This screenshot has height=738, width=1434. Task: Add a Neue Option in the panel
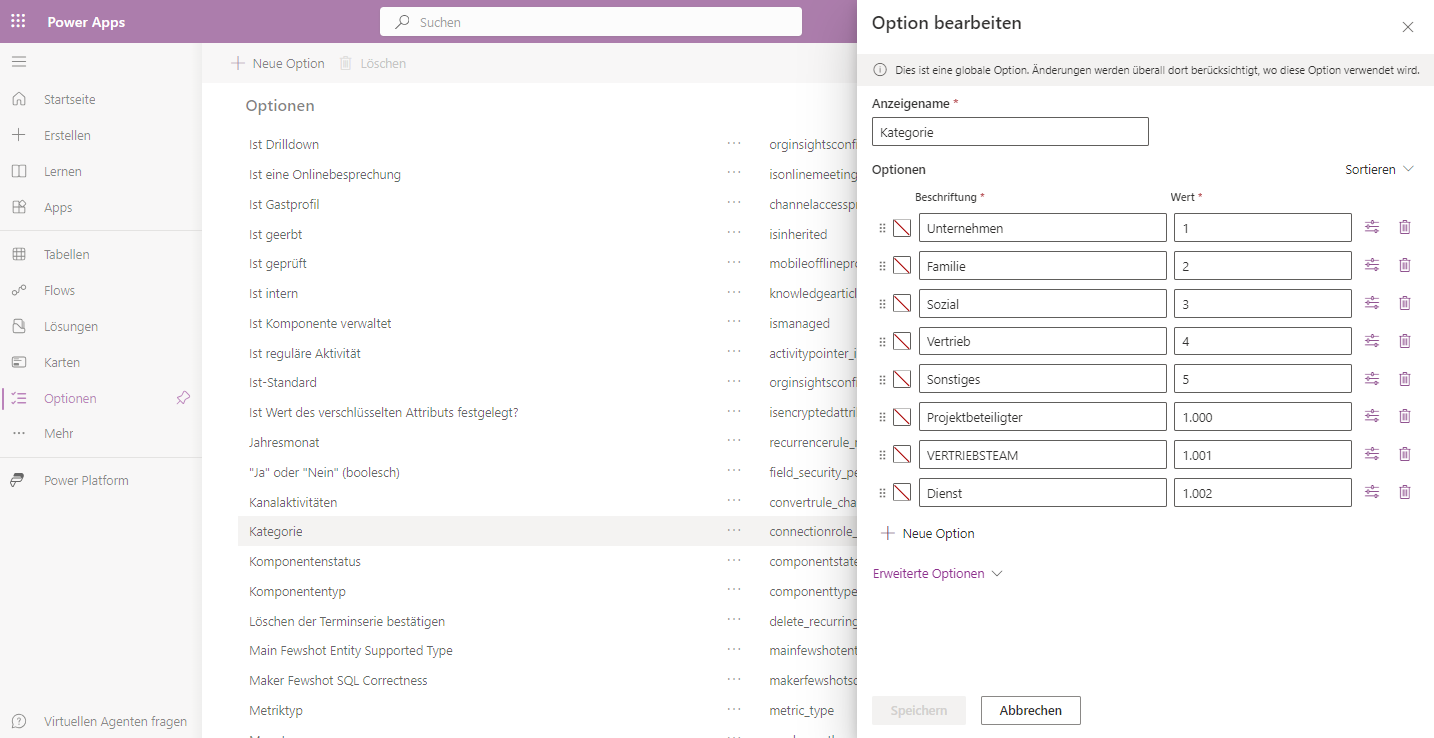pos(927,533)
